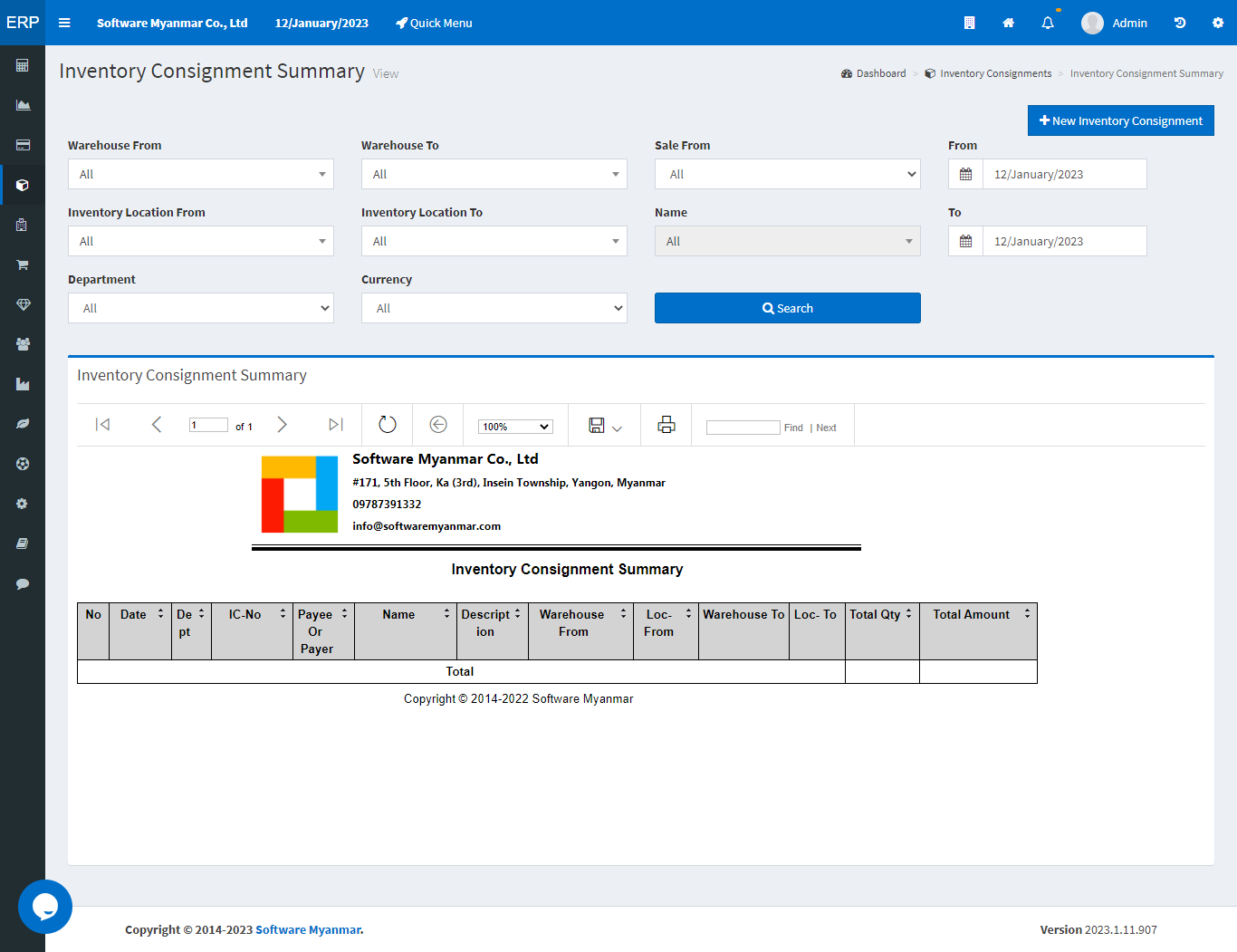Go to home via top bar icon
The width and height of the screenshot is (1237, 952).
point(1008,23)
